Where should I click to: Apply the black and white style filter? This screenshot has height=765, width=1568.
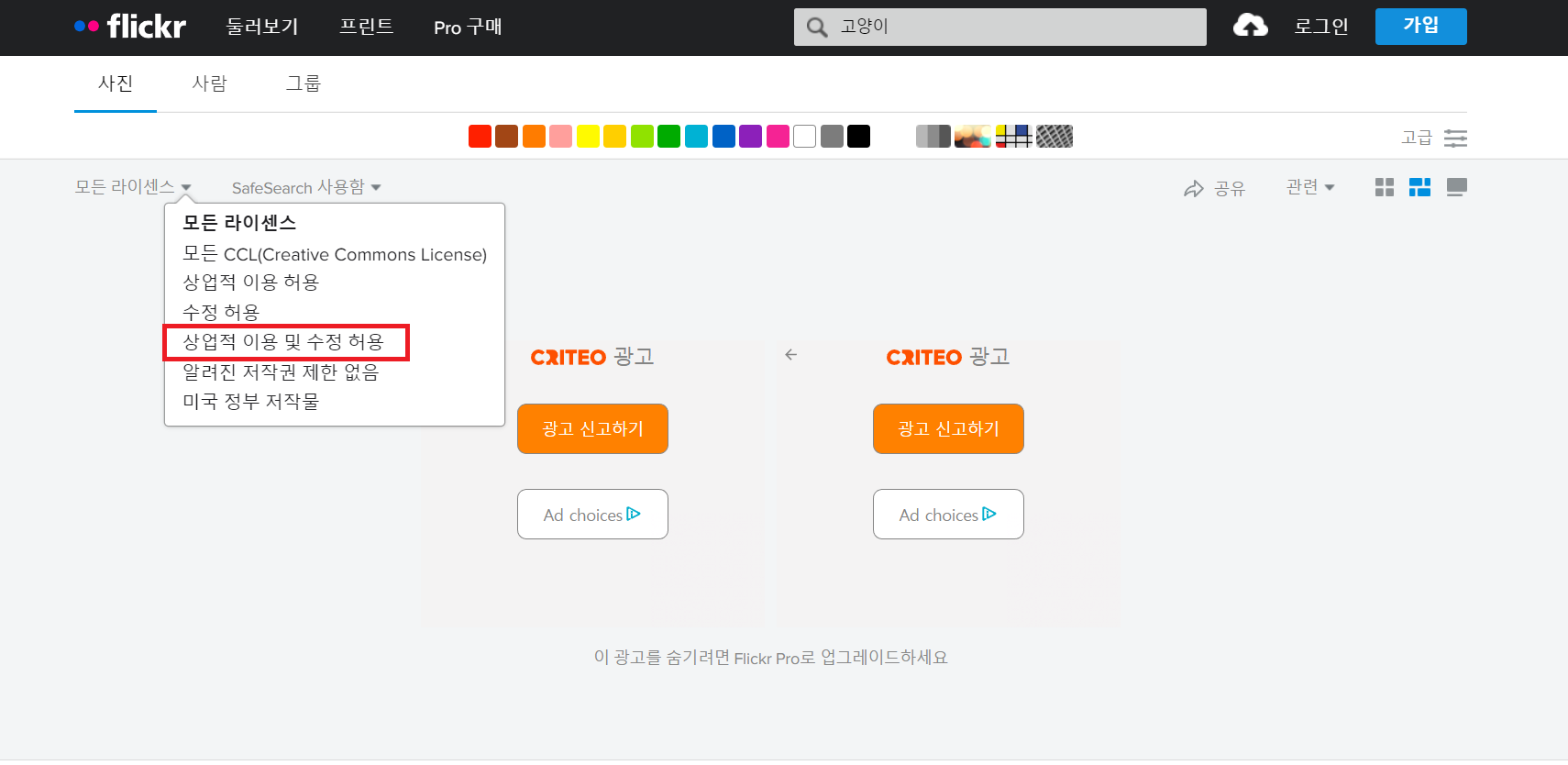point(933,137)
